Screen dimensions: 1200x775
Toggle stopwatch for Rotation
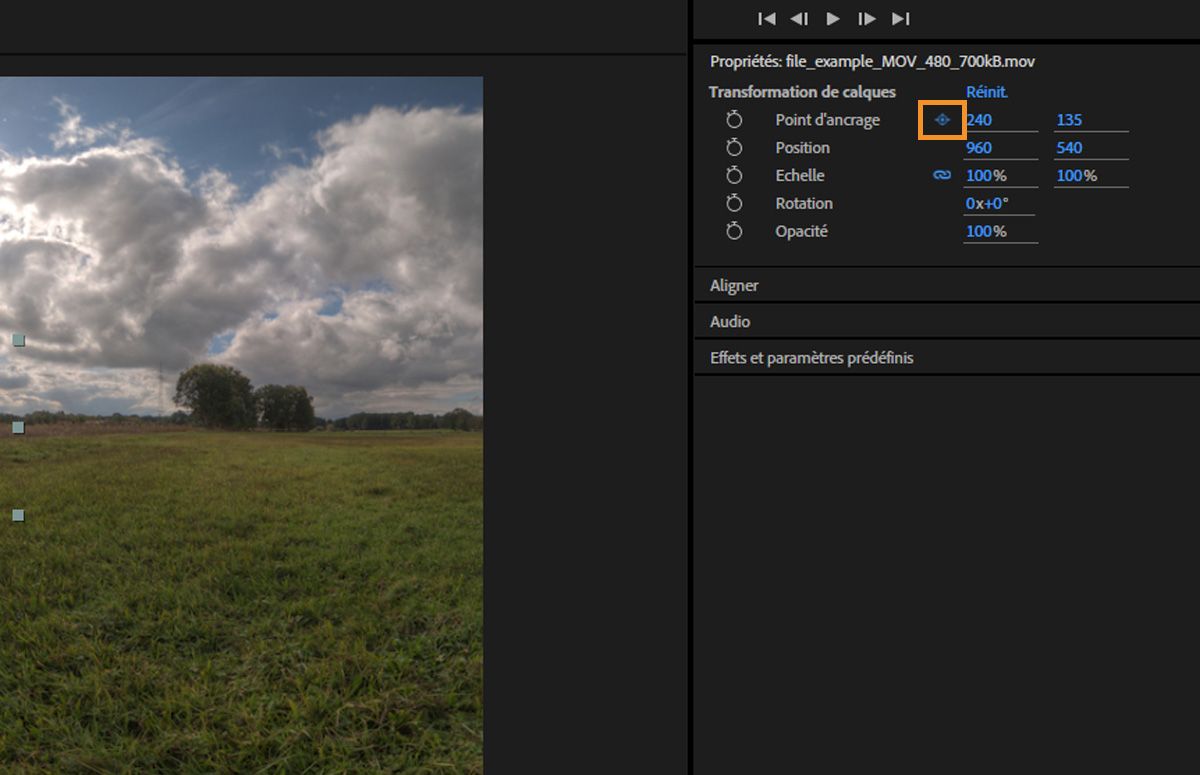(734, 203)
